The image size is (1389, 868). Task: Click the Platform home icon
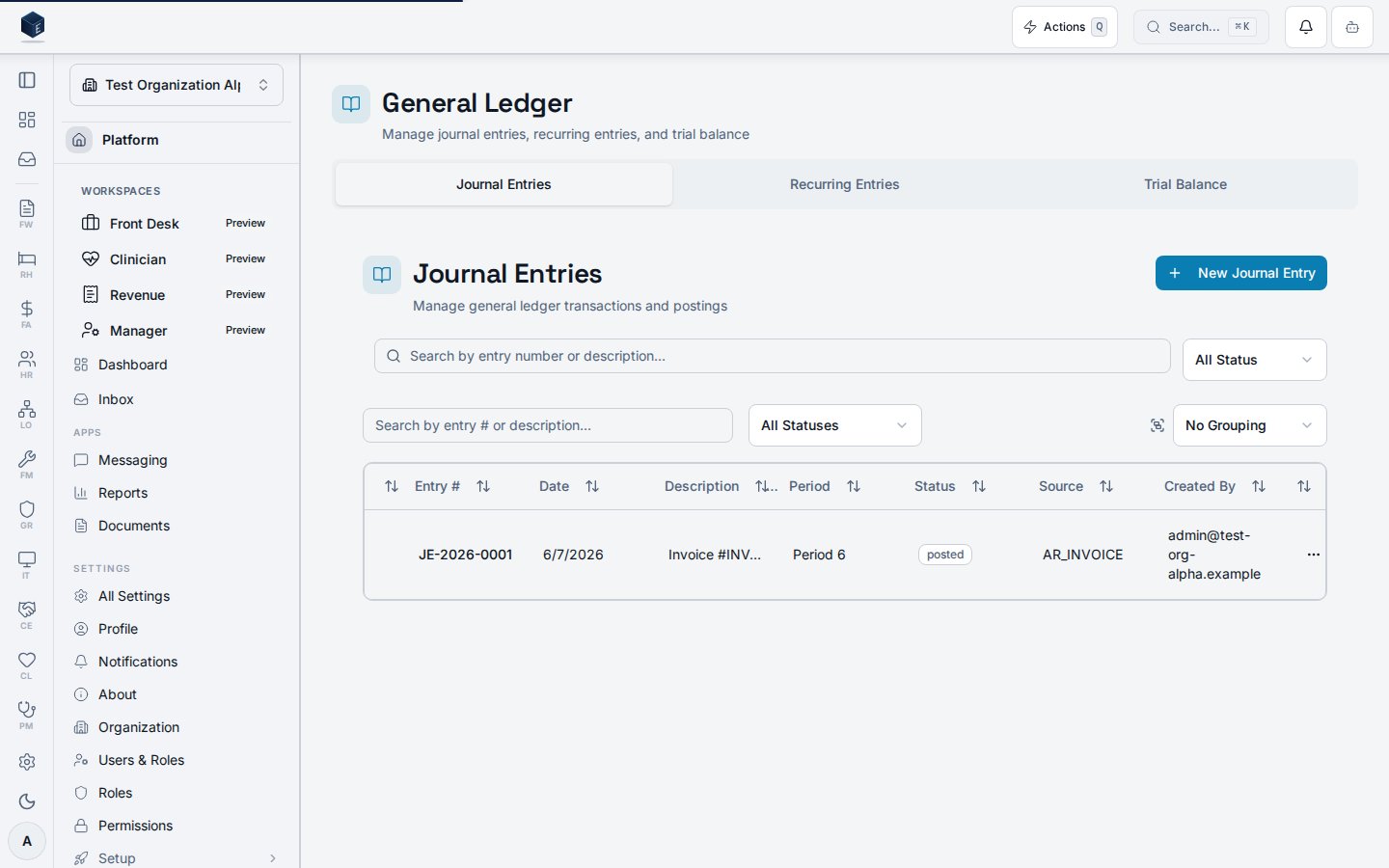pos(79,140)
